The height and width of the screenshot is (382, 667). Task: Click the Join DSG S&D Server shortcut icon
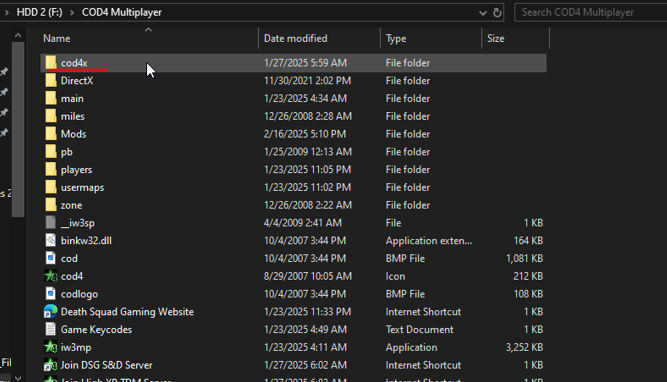click(51, 365)
